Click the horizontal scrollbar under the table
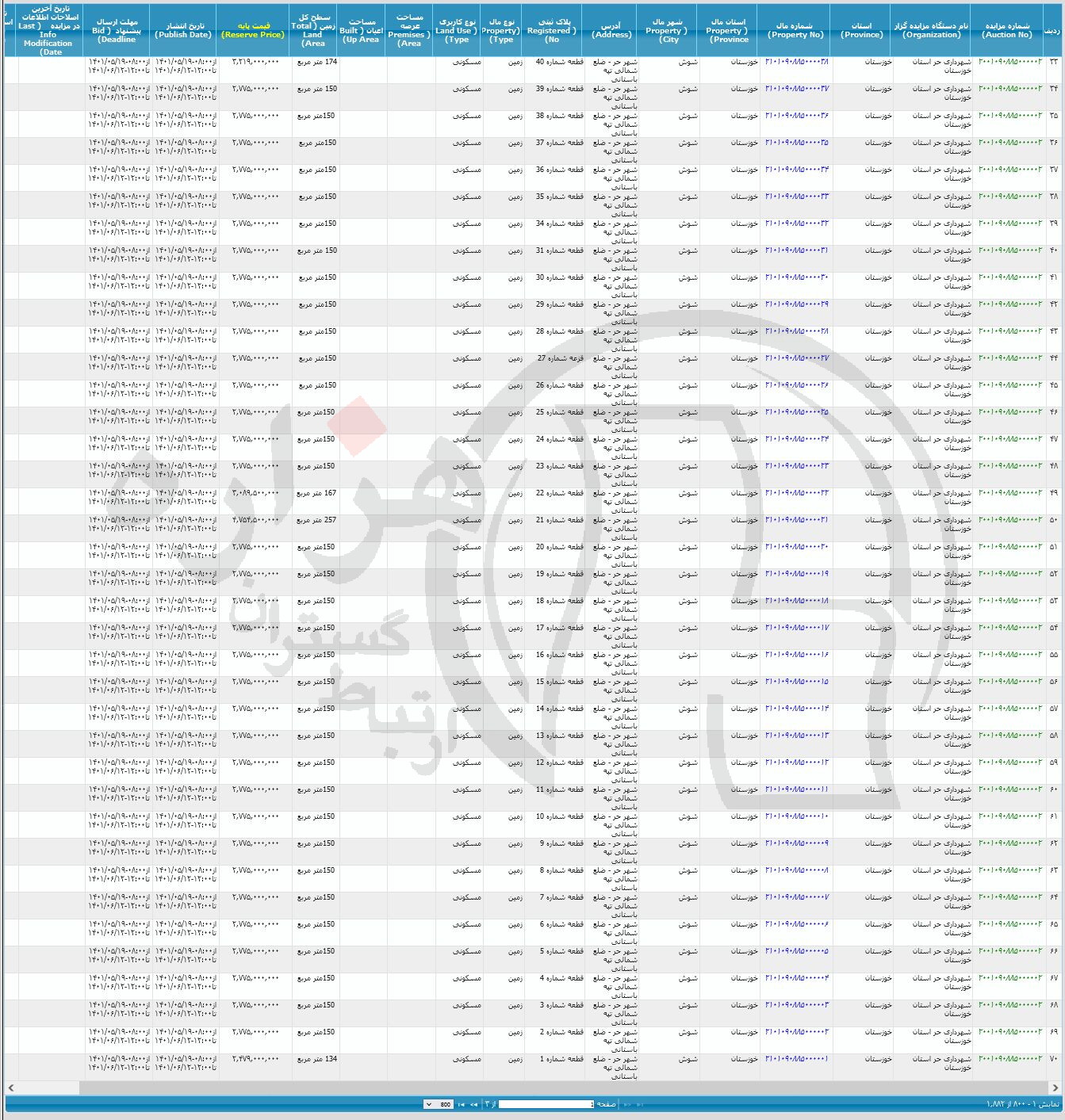Screen dimensions: 1065x1120 [532, 1088]
